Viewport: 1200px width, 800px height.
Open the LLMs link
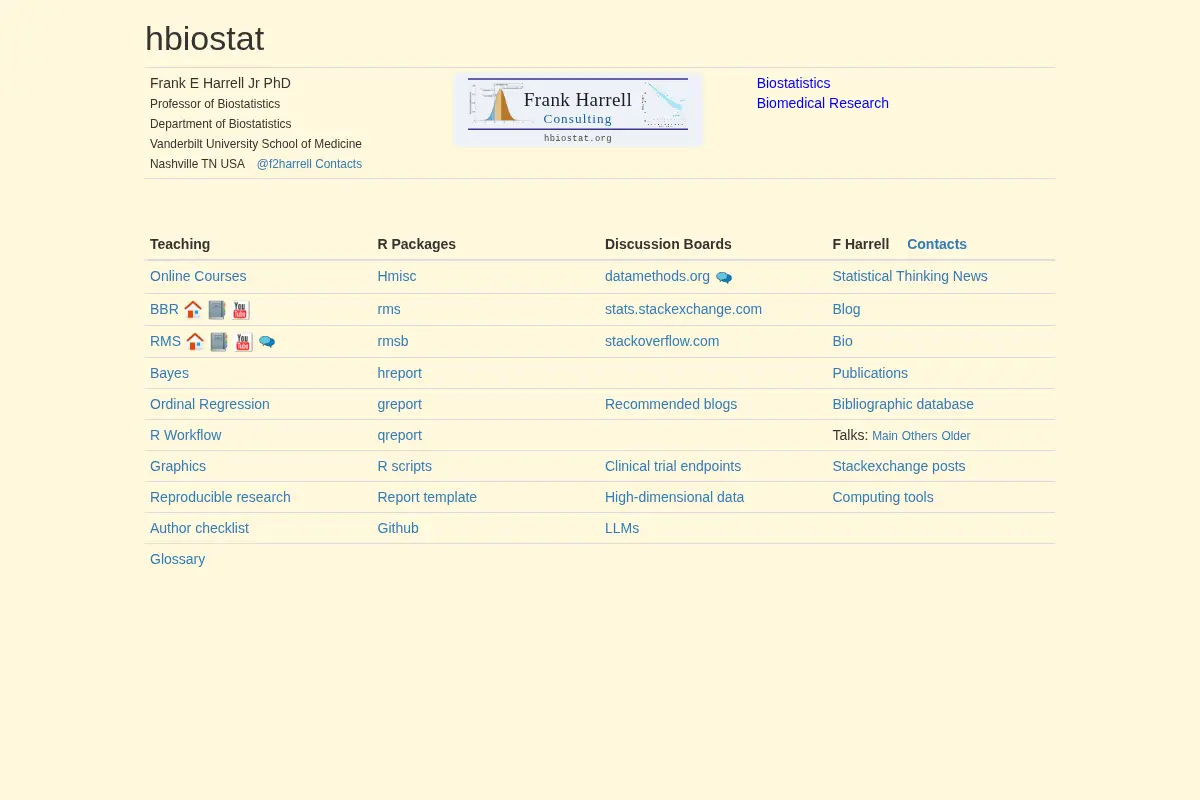tap(622, 528)
